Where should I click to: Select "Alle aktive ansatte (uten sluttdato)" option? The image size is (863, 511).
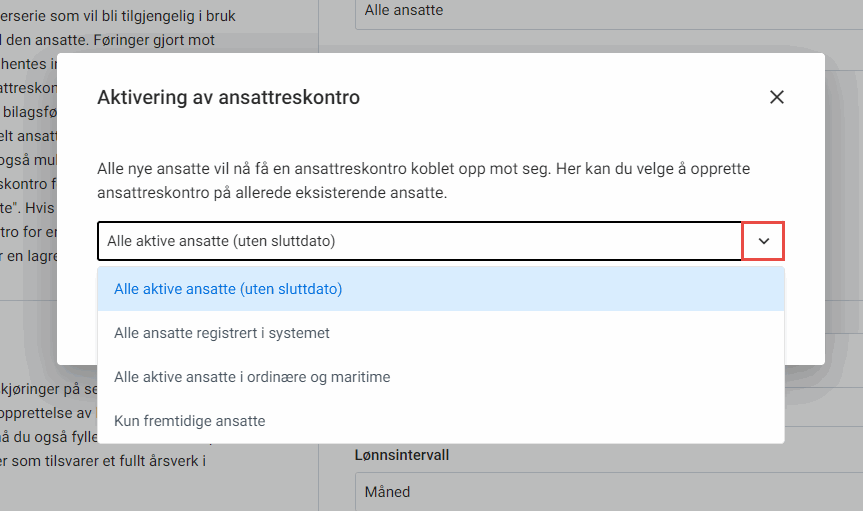pyautogui.click(x=228, y=289)
